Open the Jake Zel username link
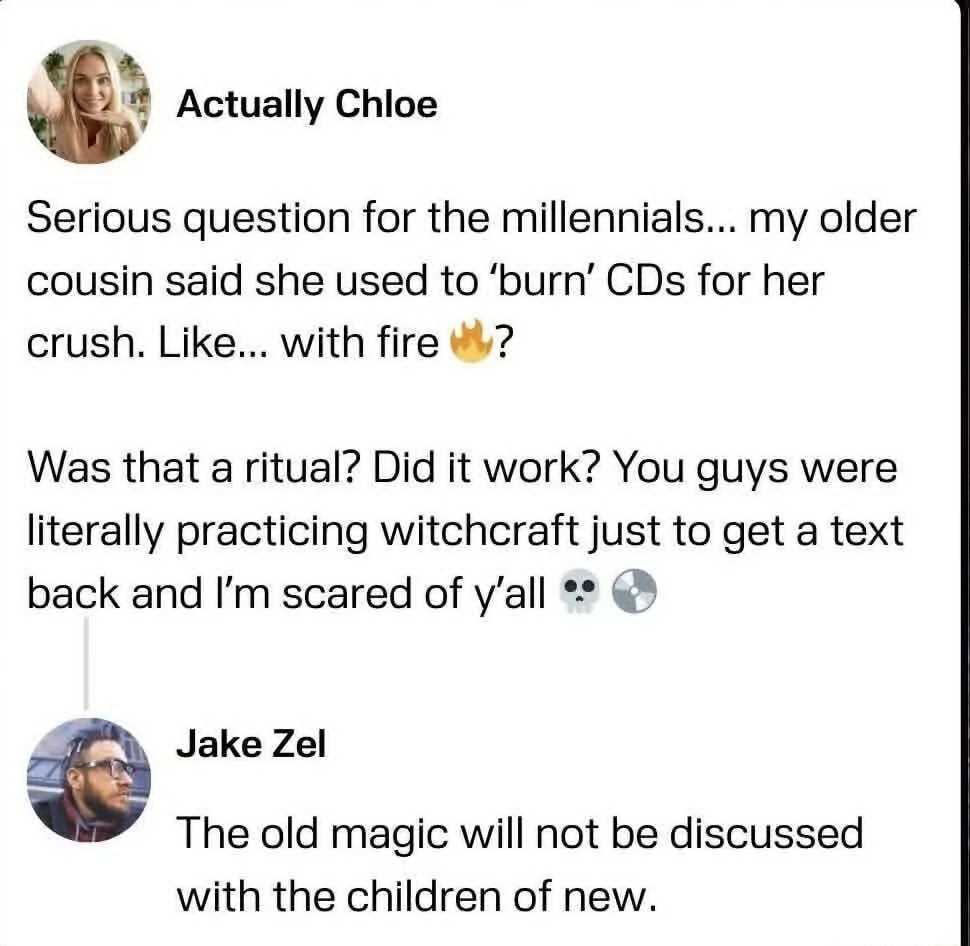Viewport: 970px width, 946px height. coord(251,744)
